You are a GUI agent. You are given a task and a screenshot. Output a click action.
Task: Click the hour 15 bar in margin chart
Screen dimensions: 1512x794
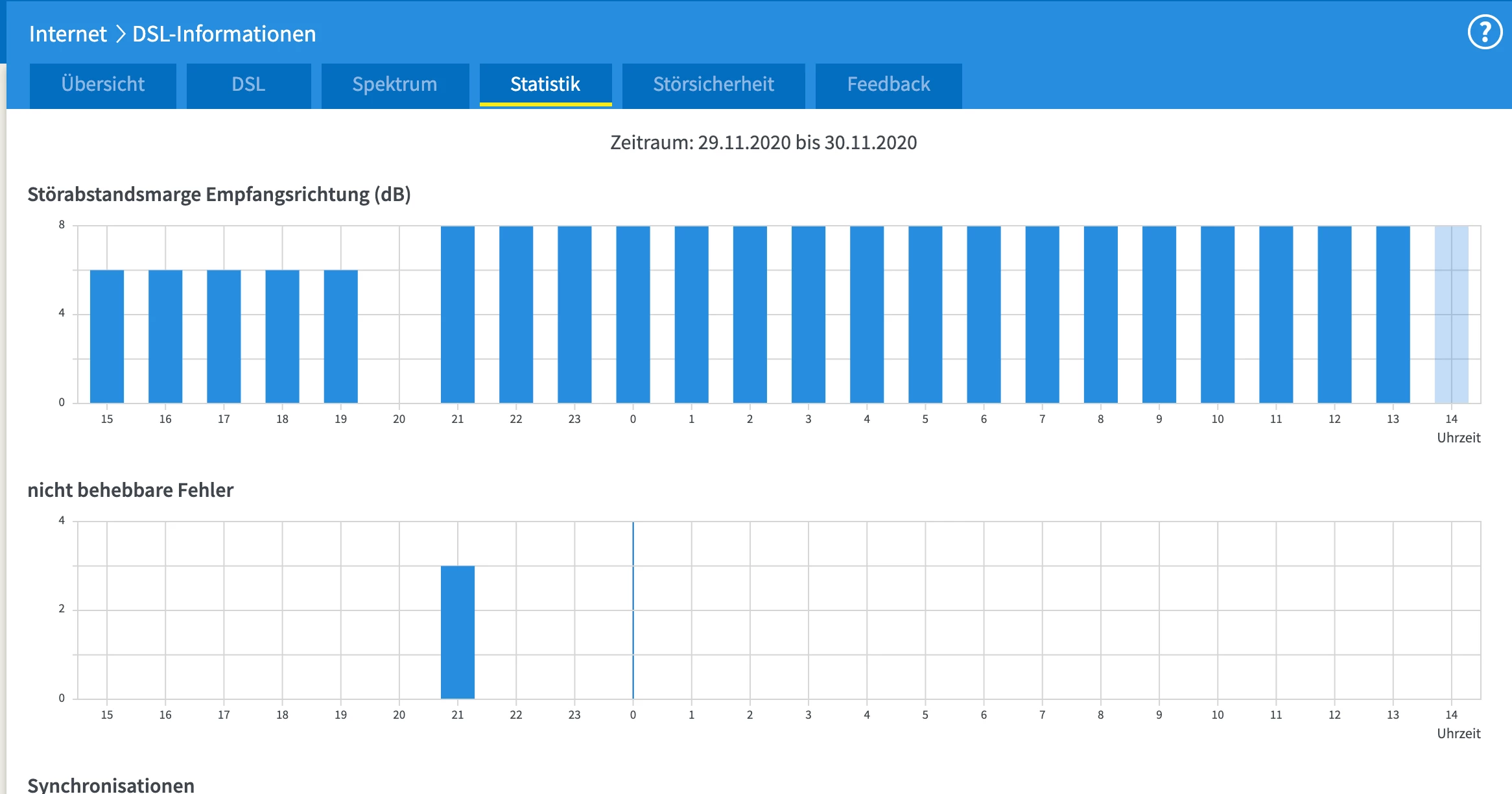tap(107, 336)
